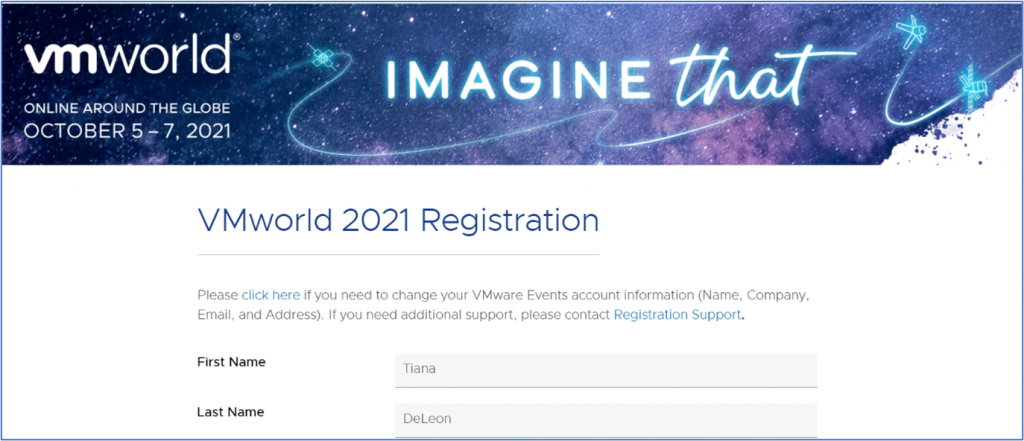This screenshot has width=1024, height=441.
Task: Click the October 5 – 7, 2021 date
Action: click(127, 131)
